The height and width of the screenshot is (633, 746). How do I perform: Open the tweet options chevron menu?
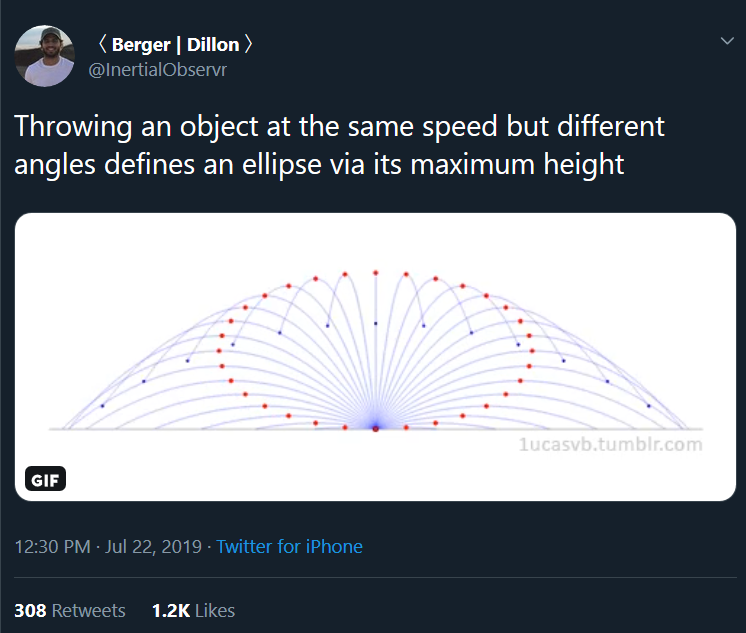tap(726, 41)
